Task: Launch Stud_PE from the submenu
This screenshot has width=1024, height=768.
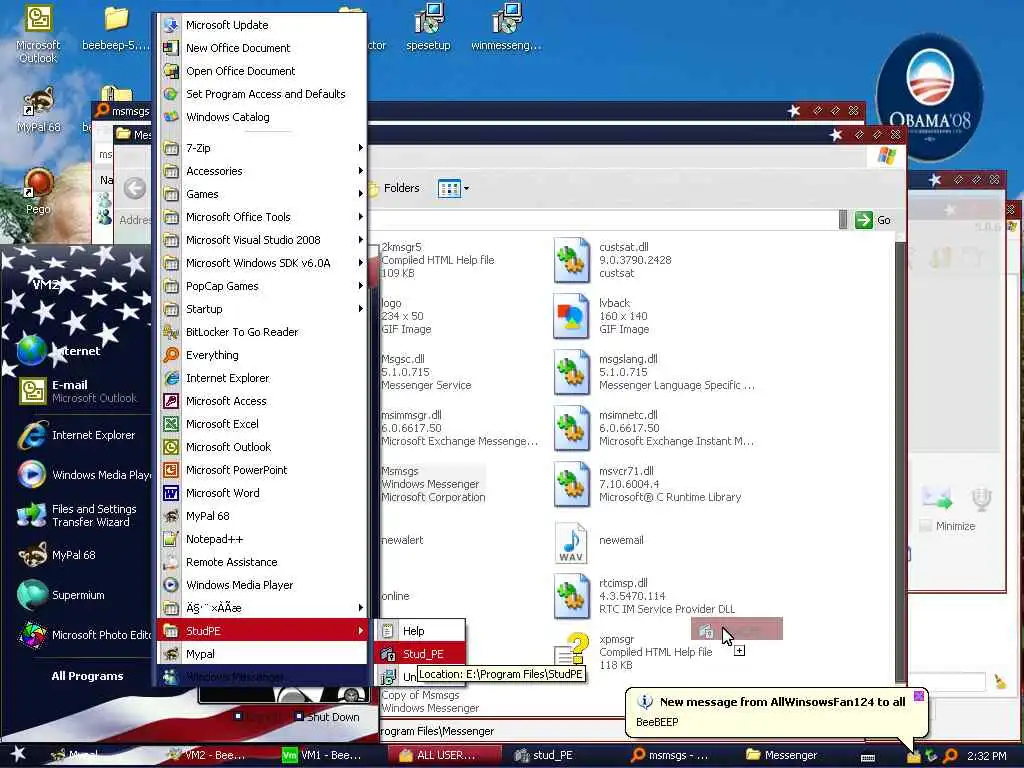Action: pyautogui.click(x=419, y=654)
